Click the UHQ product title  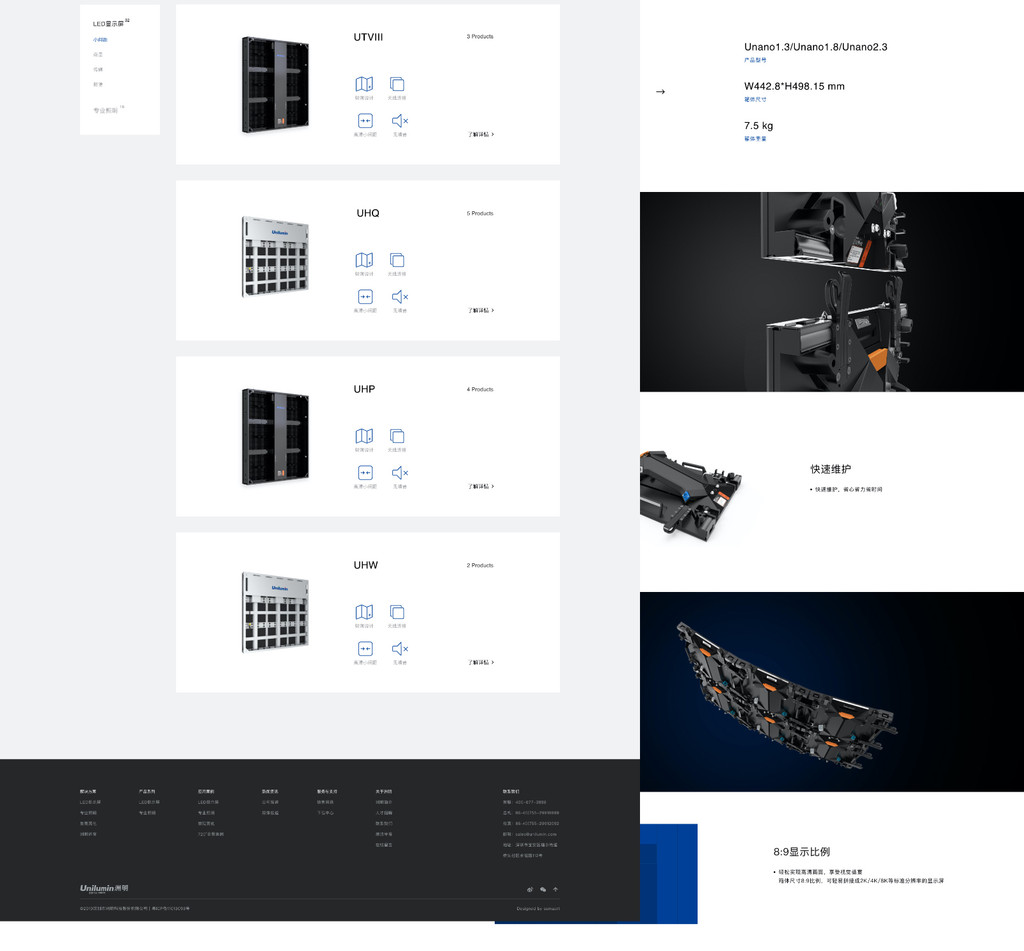[368, 213]
